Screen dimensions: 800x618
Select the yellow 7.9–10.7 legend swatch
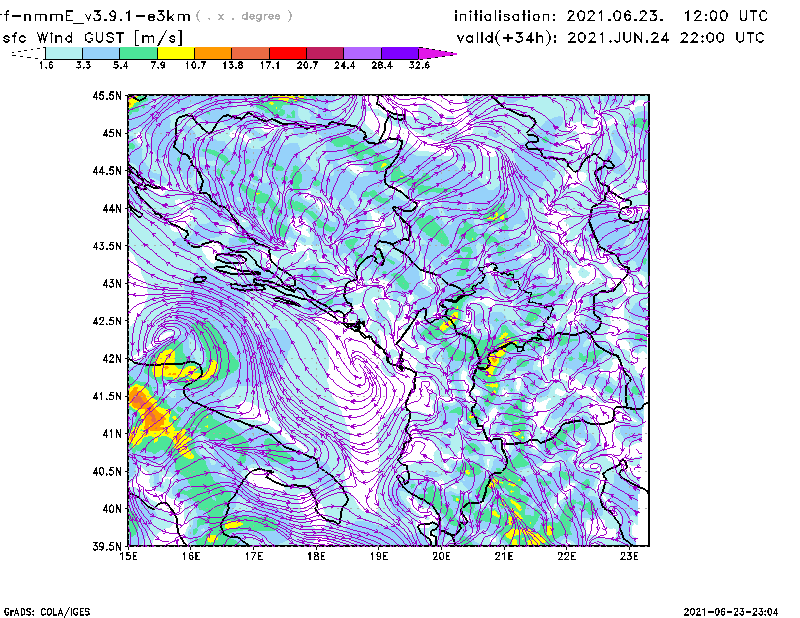[x=176, y=53]
